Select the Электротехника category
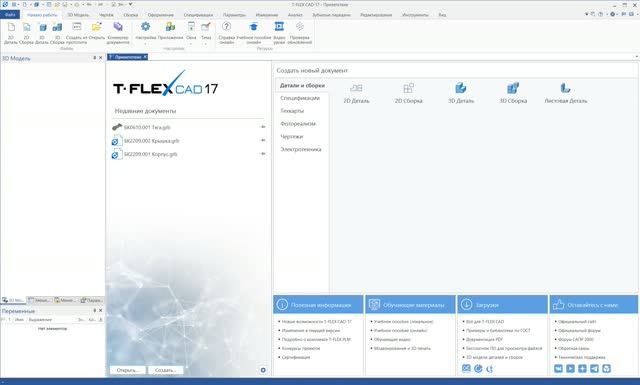The height and width of the screenshot is (385, 640). click(x=301, y=149)
